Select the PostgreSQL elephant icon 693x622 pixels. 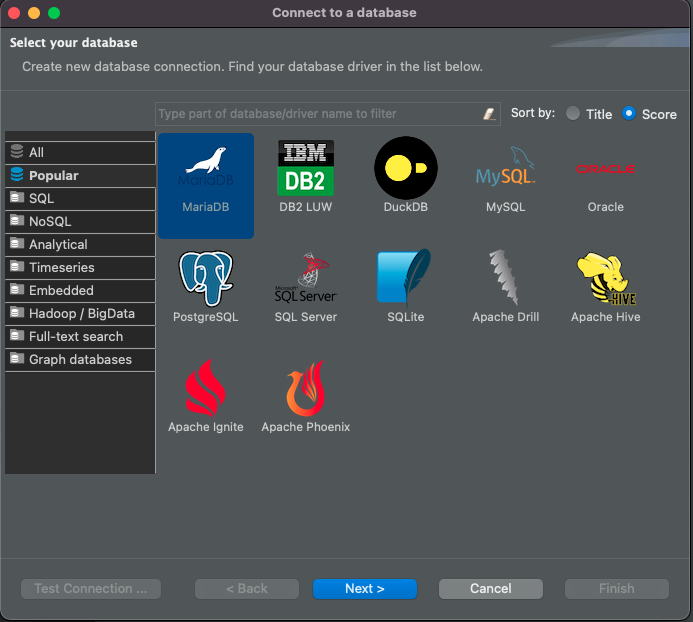(206, 278)
